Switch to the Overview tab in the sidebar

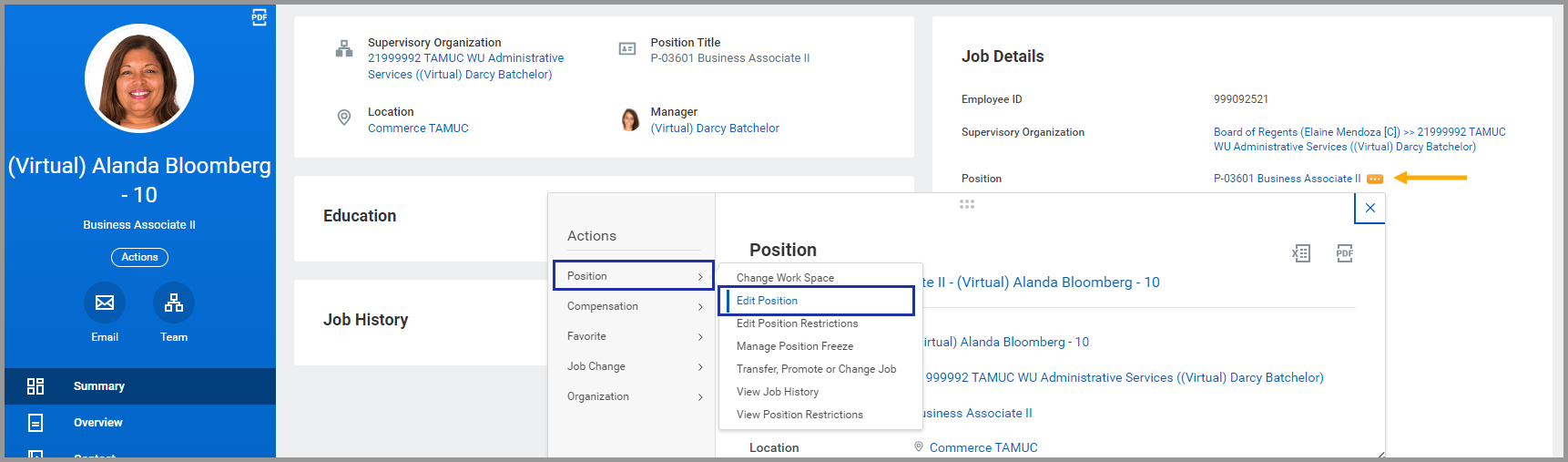98,423
